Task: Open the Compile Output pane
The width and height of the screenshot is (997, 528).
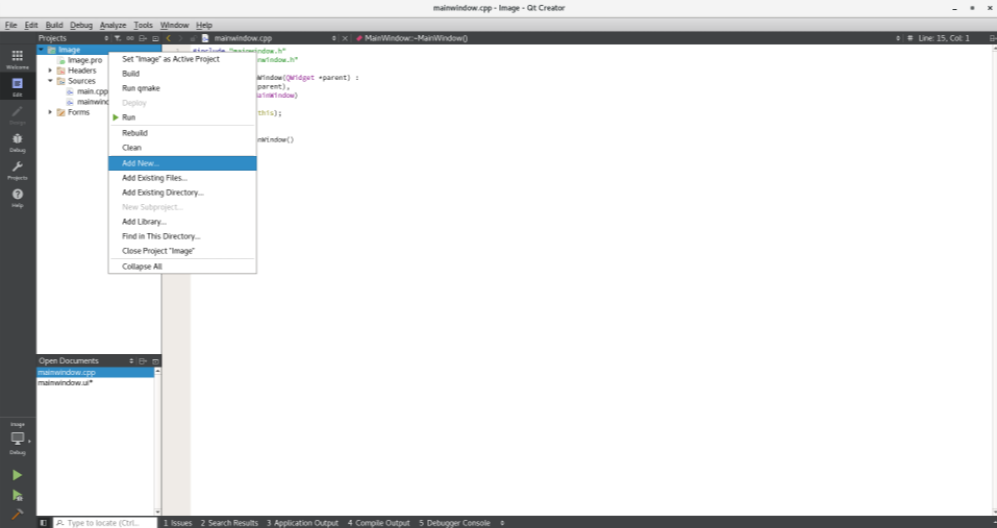Action: (x=378, y=523)
